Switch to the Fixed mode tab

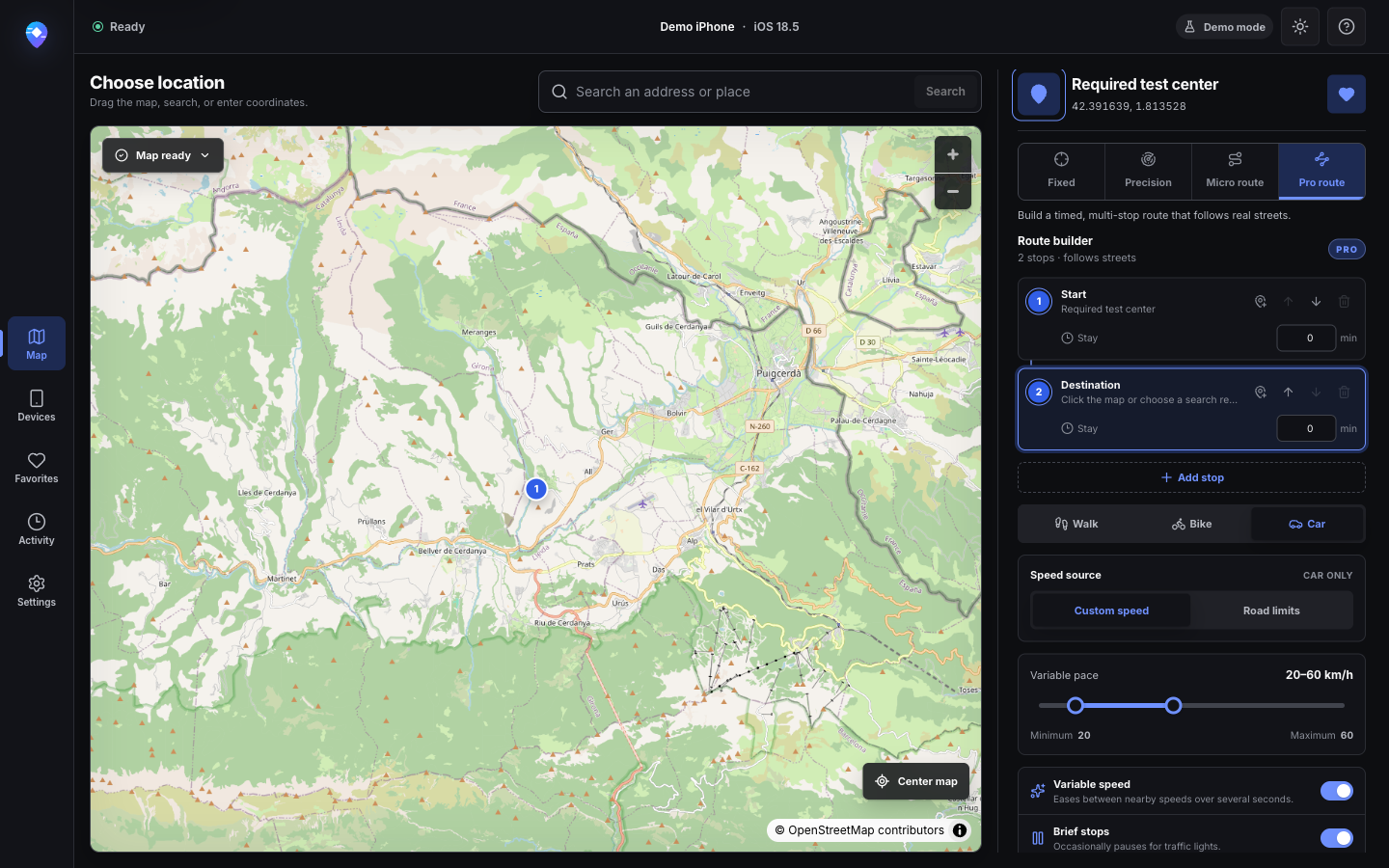pos(1061,171)
